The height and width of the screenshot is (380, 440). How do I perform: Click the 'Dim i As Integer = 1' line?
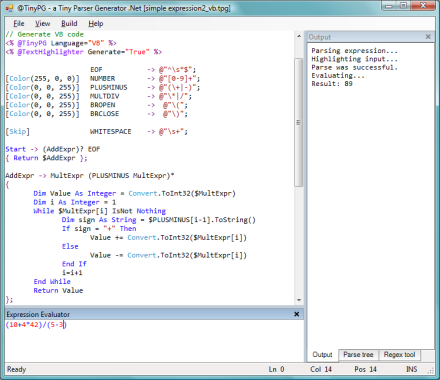[x=75, y=202]
